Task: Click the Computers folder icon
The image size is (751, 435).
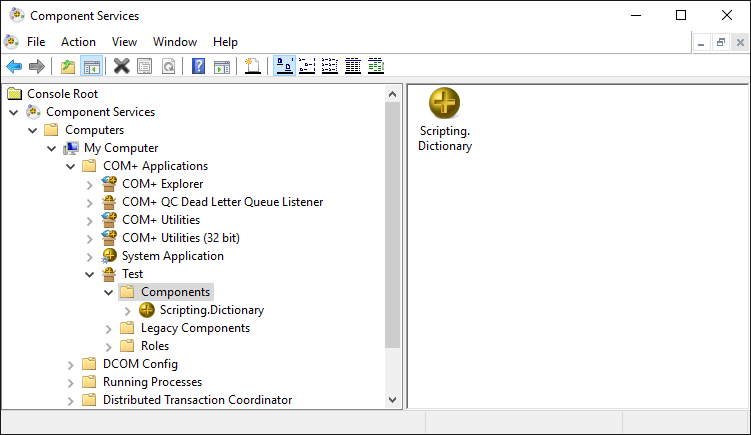Action: (x=51, y=129)
